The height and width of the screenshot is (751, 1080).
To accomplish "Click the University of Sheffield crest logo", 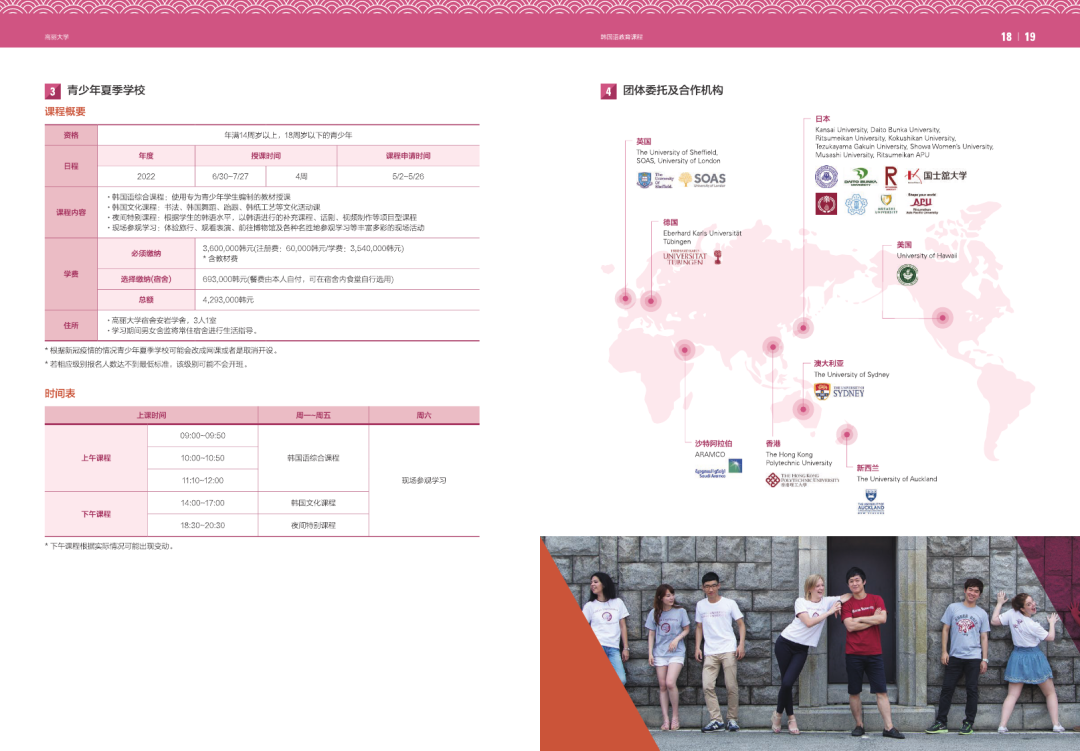I will coord(654,181).
